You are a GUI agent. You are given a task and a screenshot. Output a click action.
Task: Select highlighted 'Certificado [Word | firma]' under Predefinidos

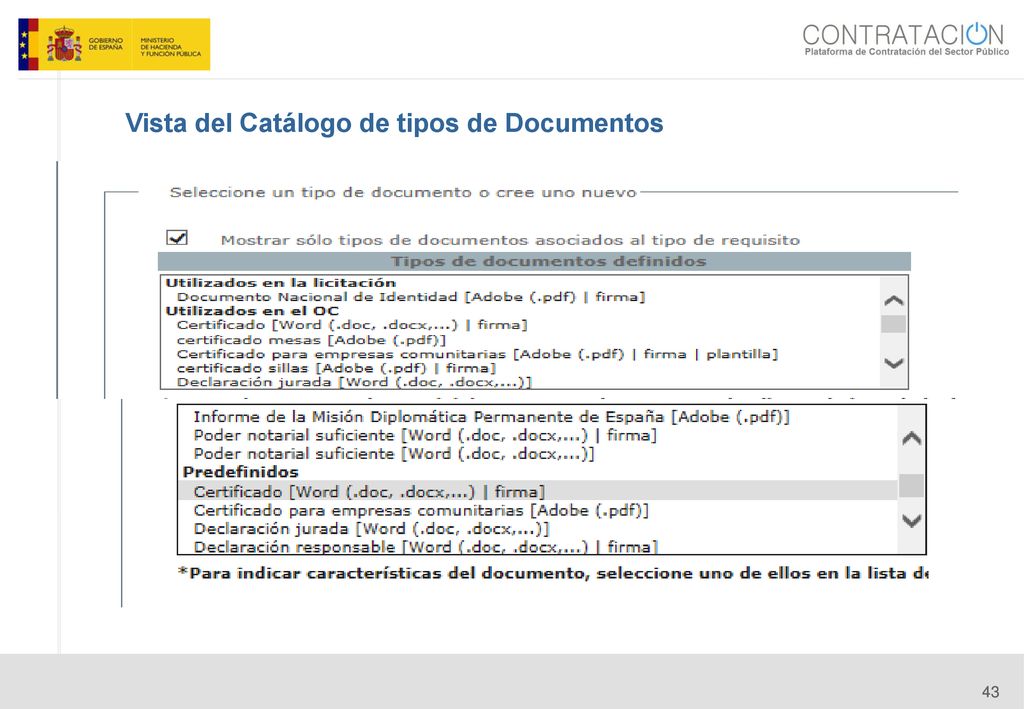click(537, 491)
